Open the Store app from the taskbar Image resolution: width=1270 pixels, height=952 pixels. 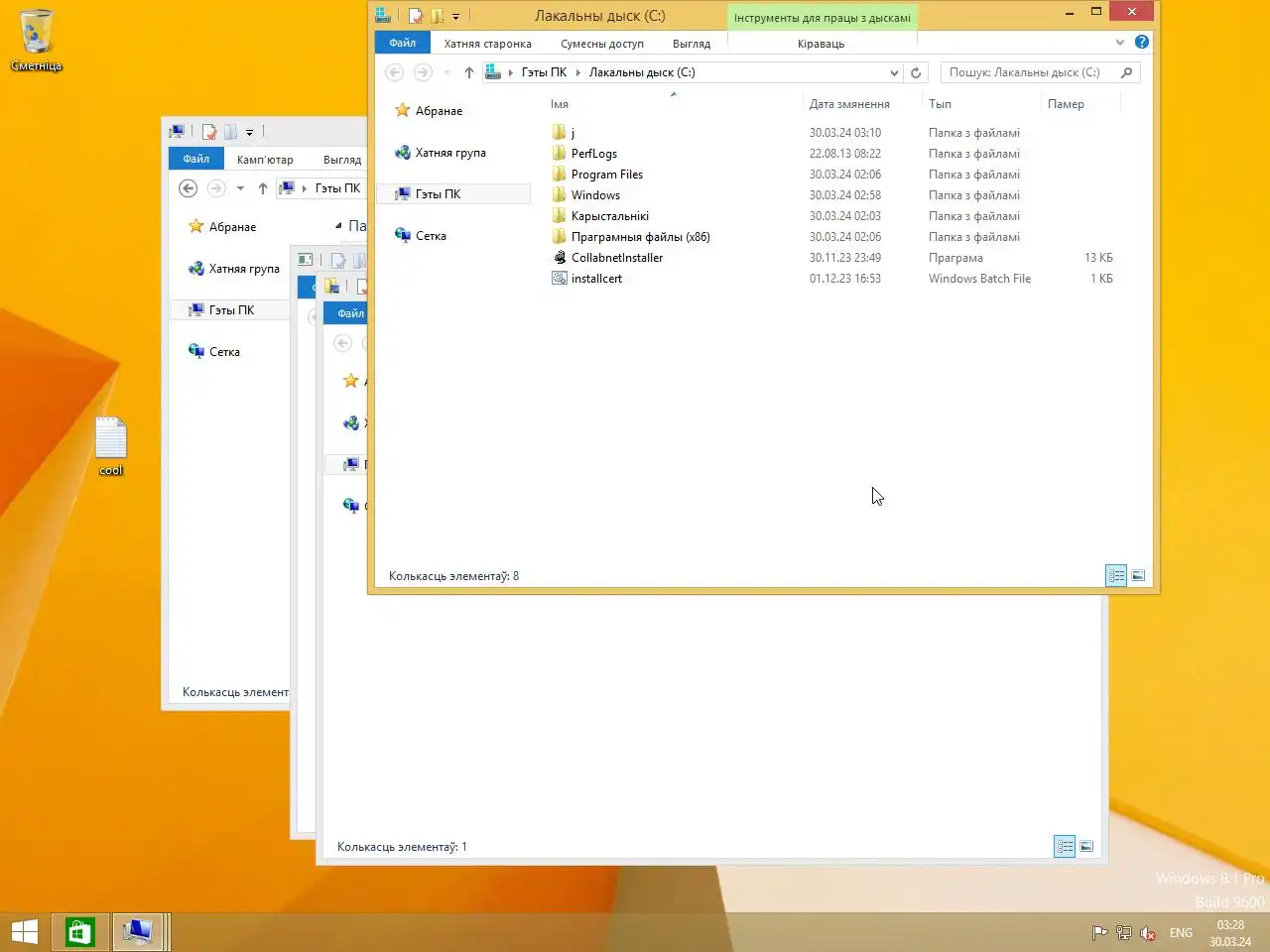click(x=79, y=932)
